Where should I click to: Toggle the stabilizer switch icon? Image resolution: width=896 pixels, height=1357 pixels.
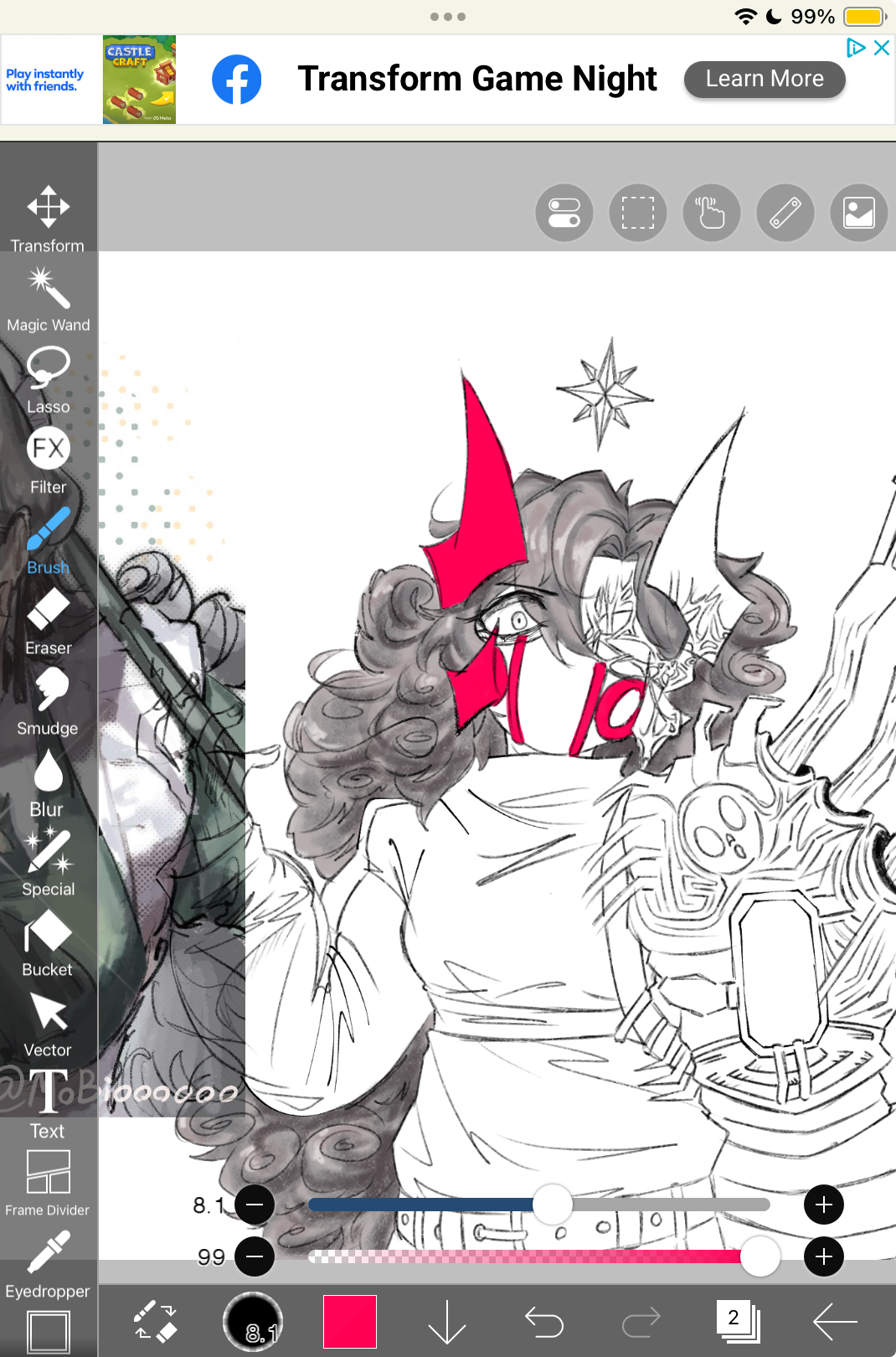tap(564, 213)
